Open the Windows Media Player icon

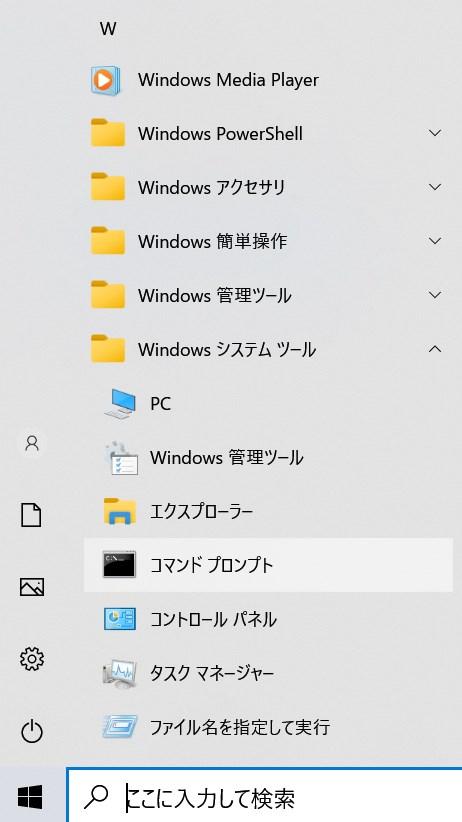click(x=106, y=80)
